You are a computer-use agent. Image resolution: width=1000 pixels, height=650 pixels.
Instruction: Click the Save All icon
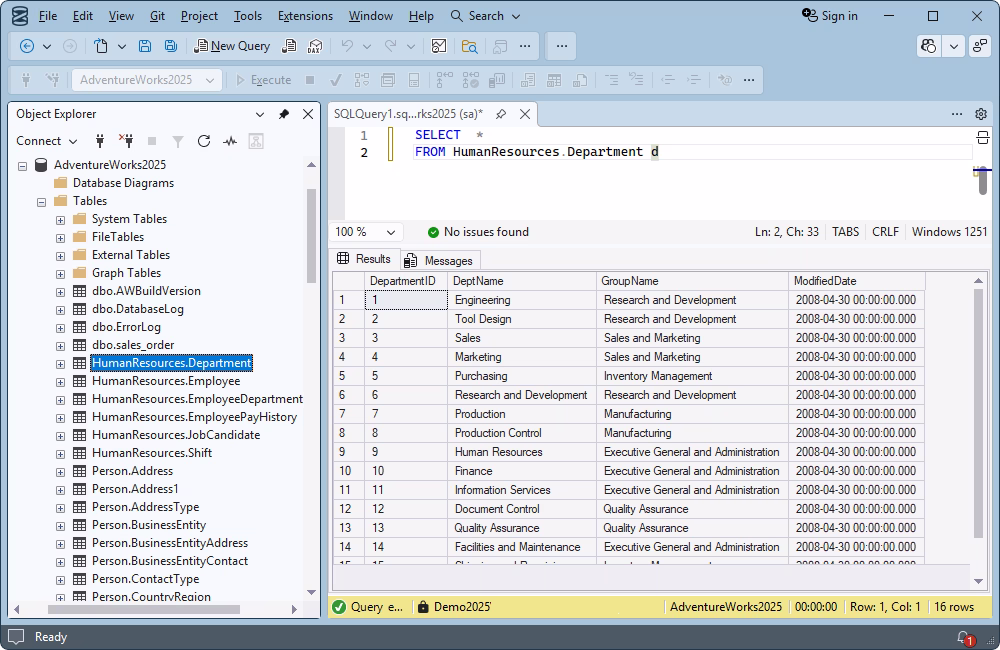tap(170, 46)
